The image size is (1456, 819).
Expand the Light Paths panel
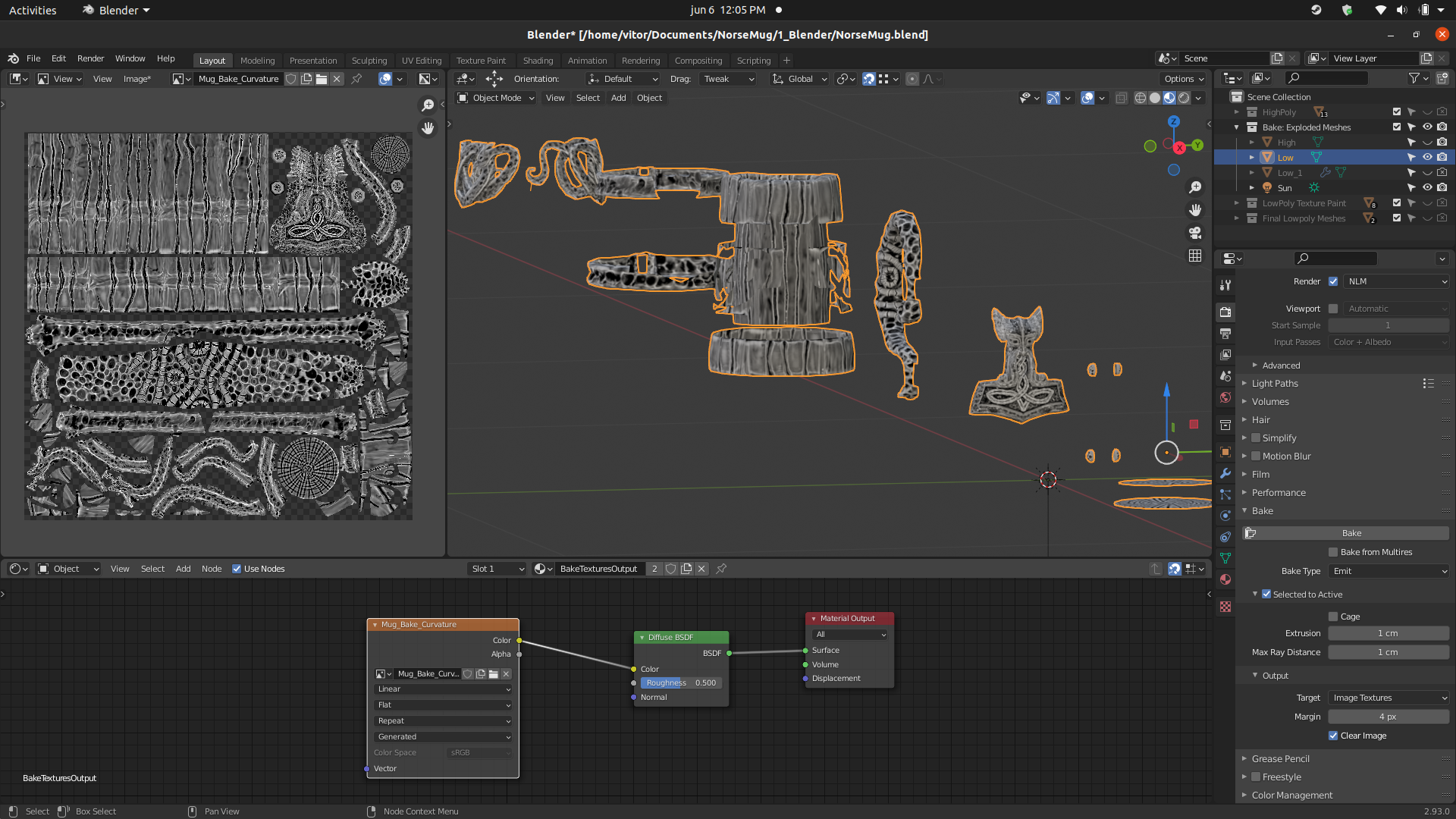pyautogui.click(x=1275, y=384)
